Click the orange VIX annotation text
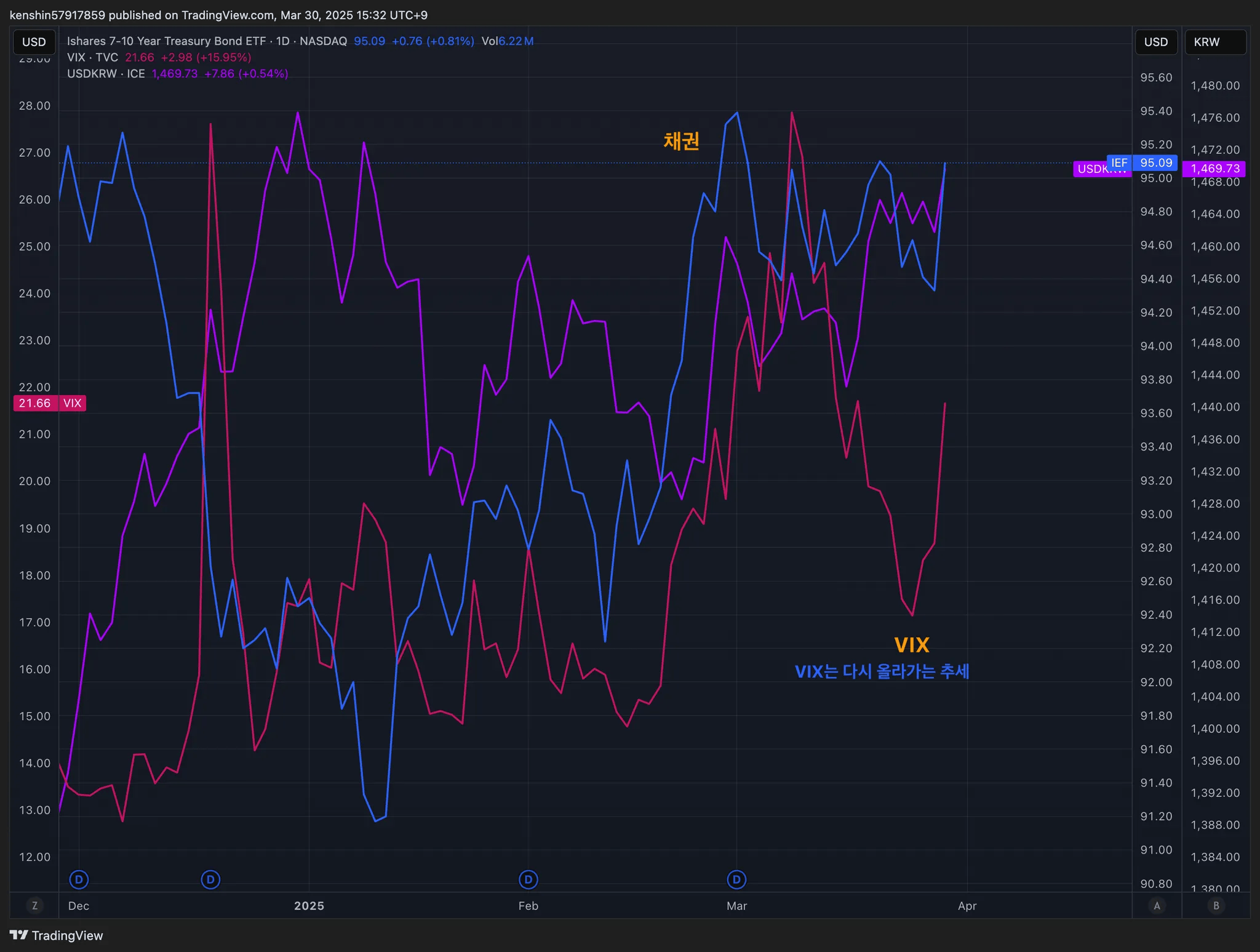The image size is (1260, 952). coord(911,645)
